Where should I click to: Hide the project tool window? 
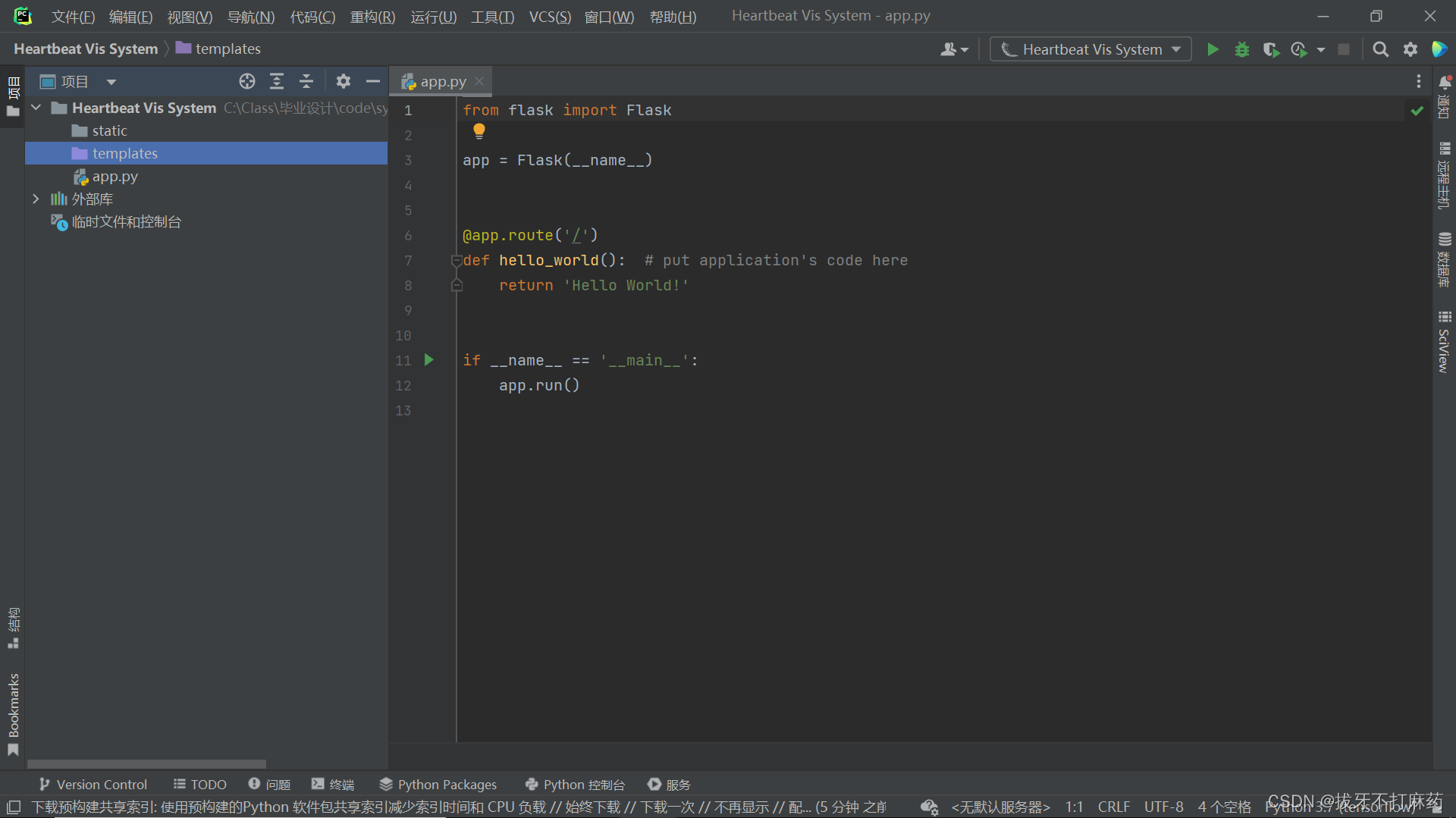[x=372, y=81]
